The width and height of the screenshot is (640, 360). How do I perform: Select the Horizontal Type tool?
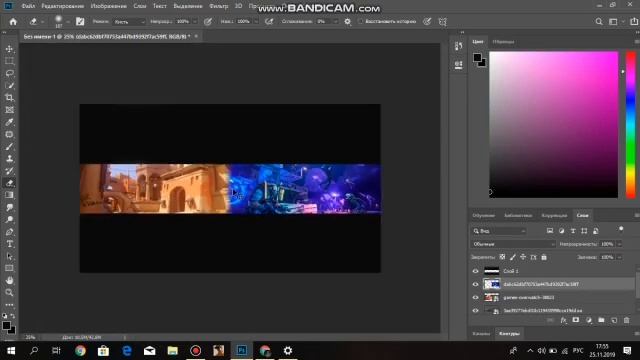point(9,244)
